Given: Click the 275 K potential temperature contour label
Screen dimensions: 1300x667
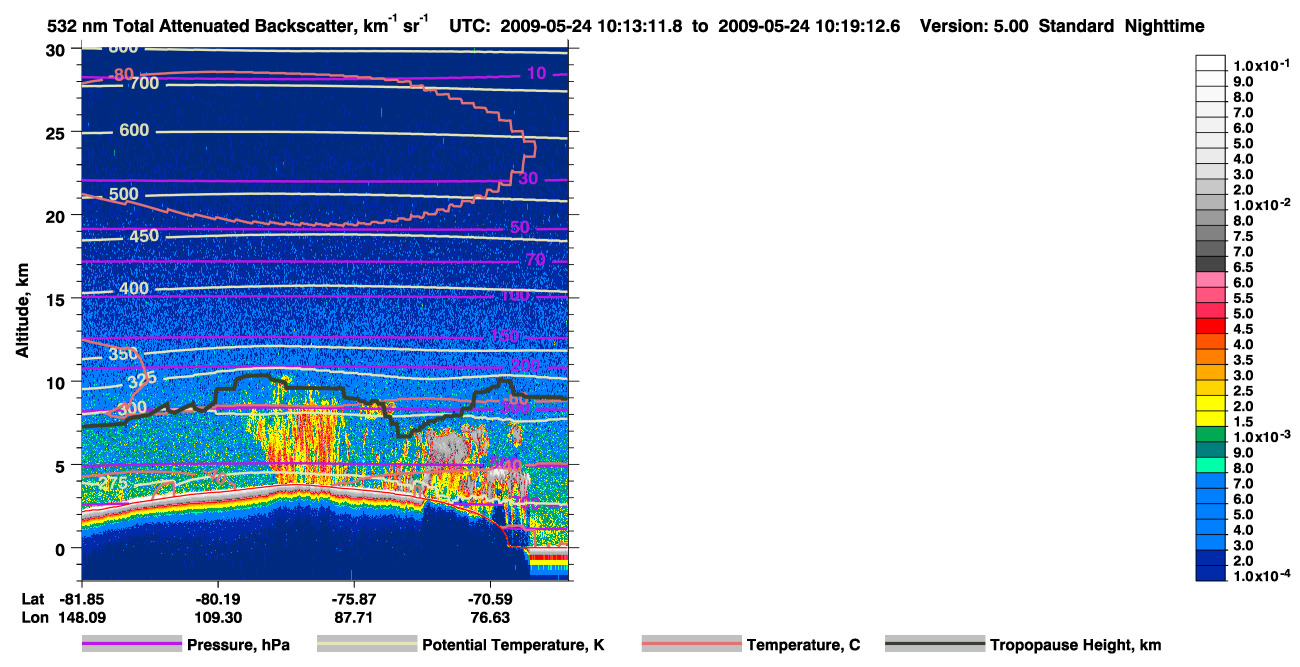Looking at the screenshot, I should click(114, 483).
